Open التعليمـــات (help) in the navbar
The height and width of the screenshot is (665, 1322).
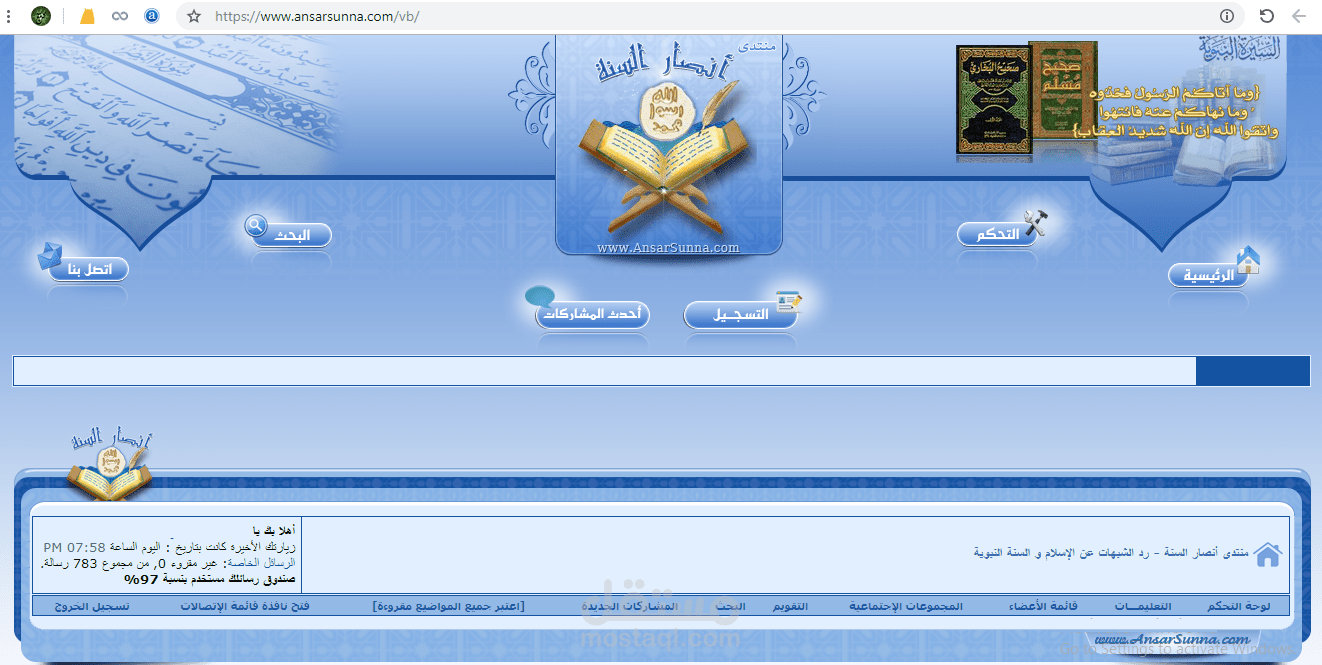(x=1143, y=607)
